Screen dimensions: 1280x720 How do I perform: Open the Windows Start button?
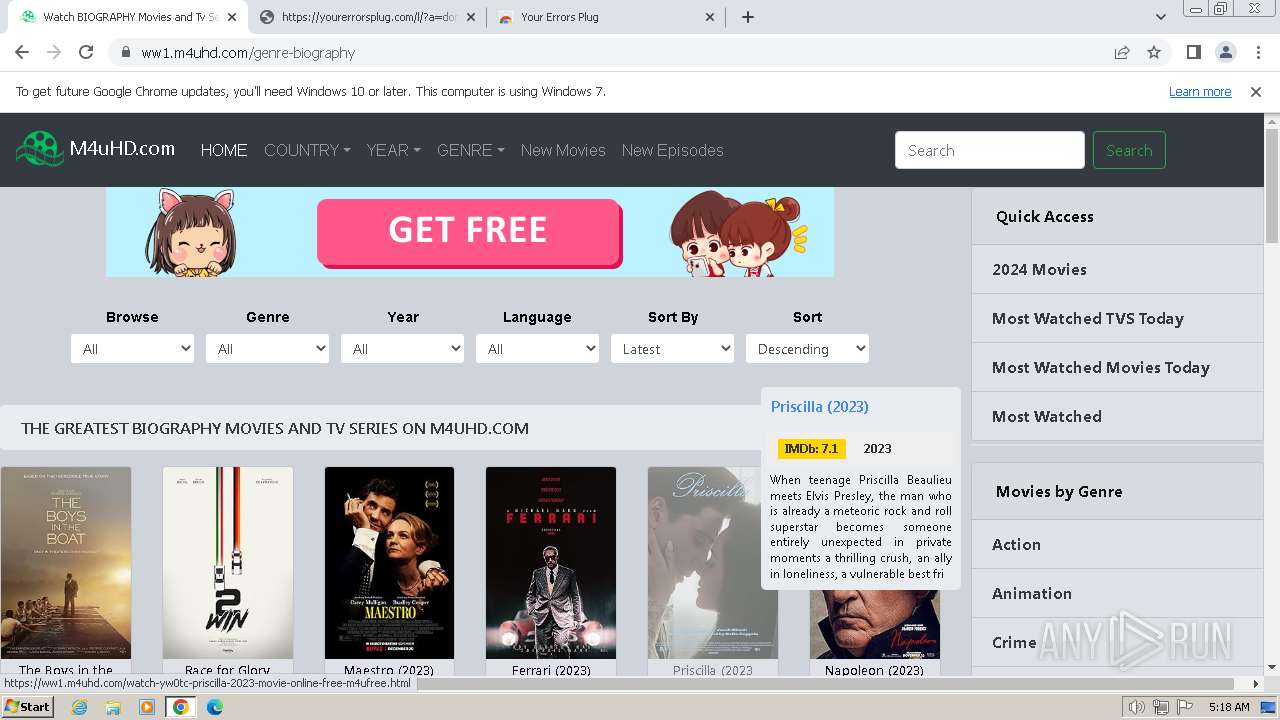(x=27, y=706)
